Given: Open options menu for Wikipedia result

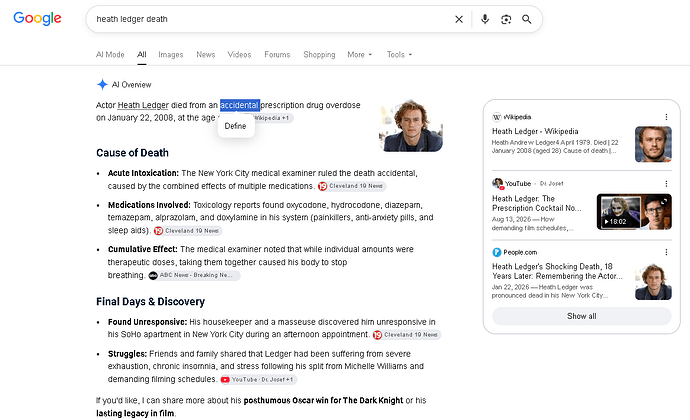Looking at the screenshot, I should (666, 117).
